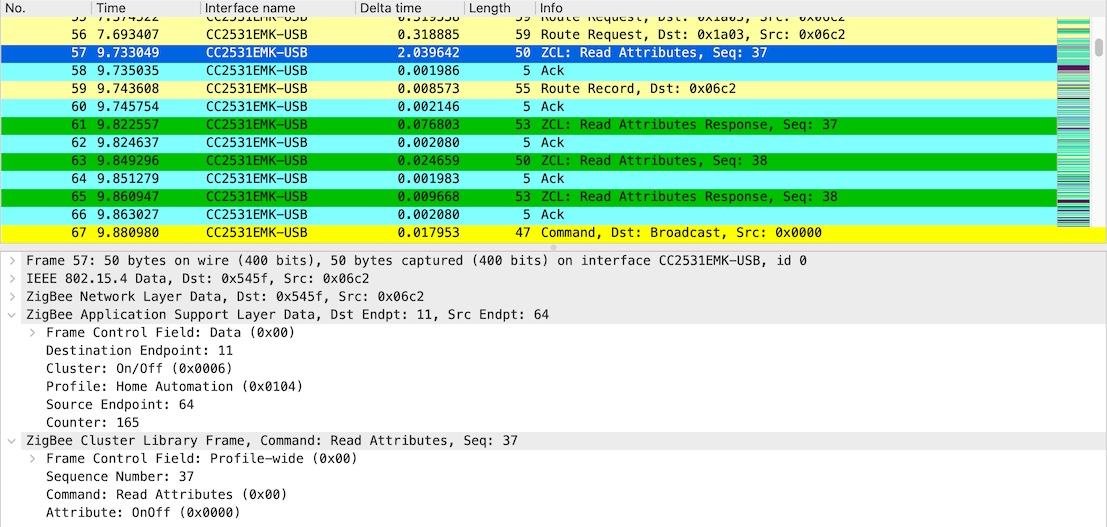Image resolution: width=1107 pixels, height=527 pixels.
Task: Sort by the Length column header
Action: [500, 8]
